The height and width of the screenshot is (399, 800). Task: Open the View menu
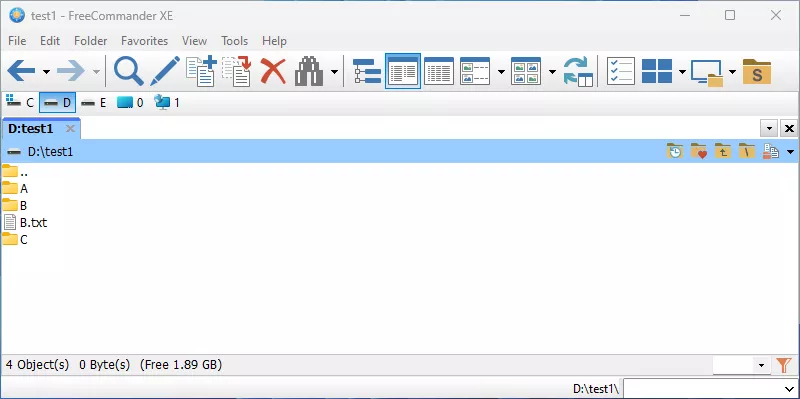[194, 41]
